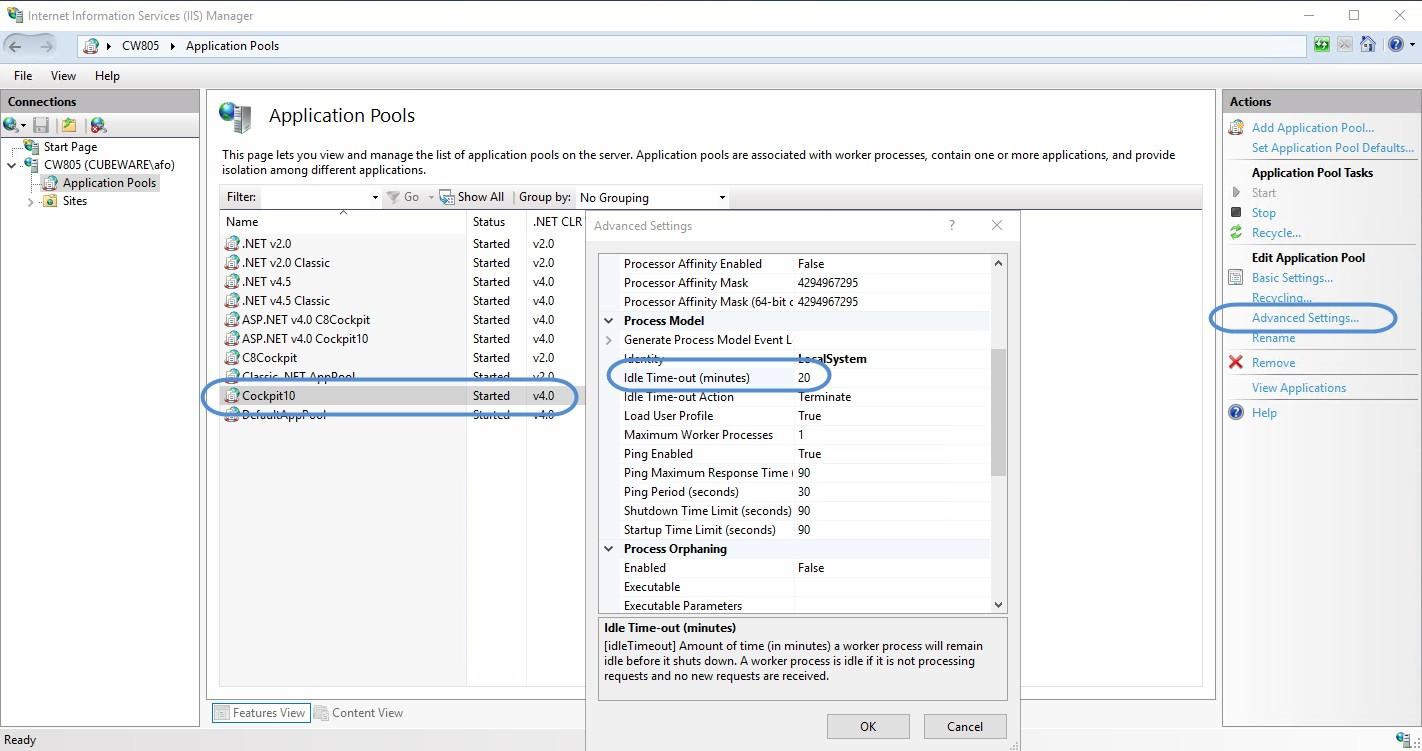Screen dimensions: 1422x751
Task: Click Set Application Pool Defaults link
Action: click(1333, 148)
